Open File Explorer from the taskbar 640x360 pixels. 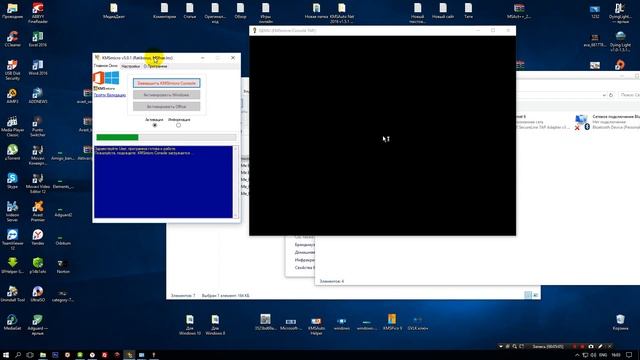tap(42, 355)
